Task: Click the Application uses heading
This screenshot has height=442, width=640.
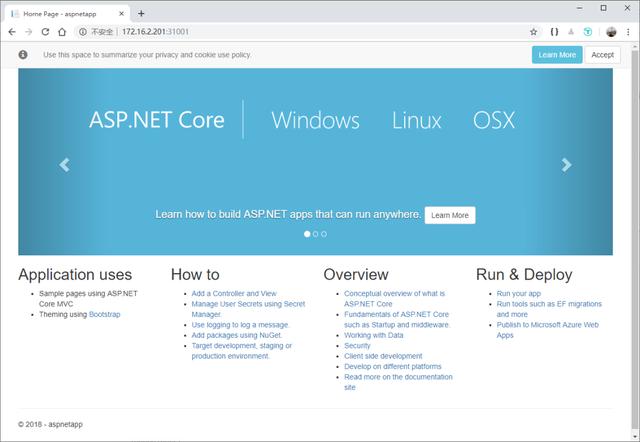Action: pos(75,274)
